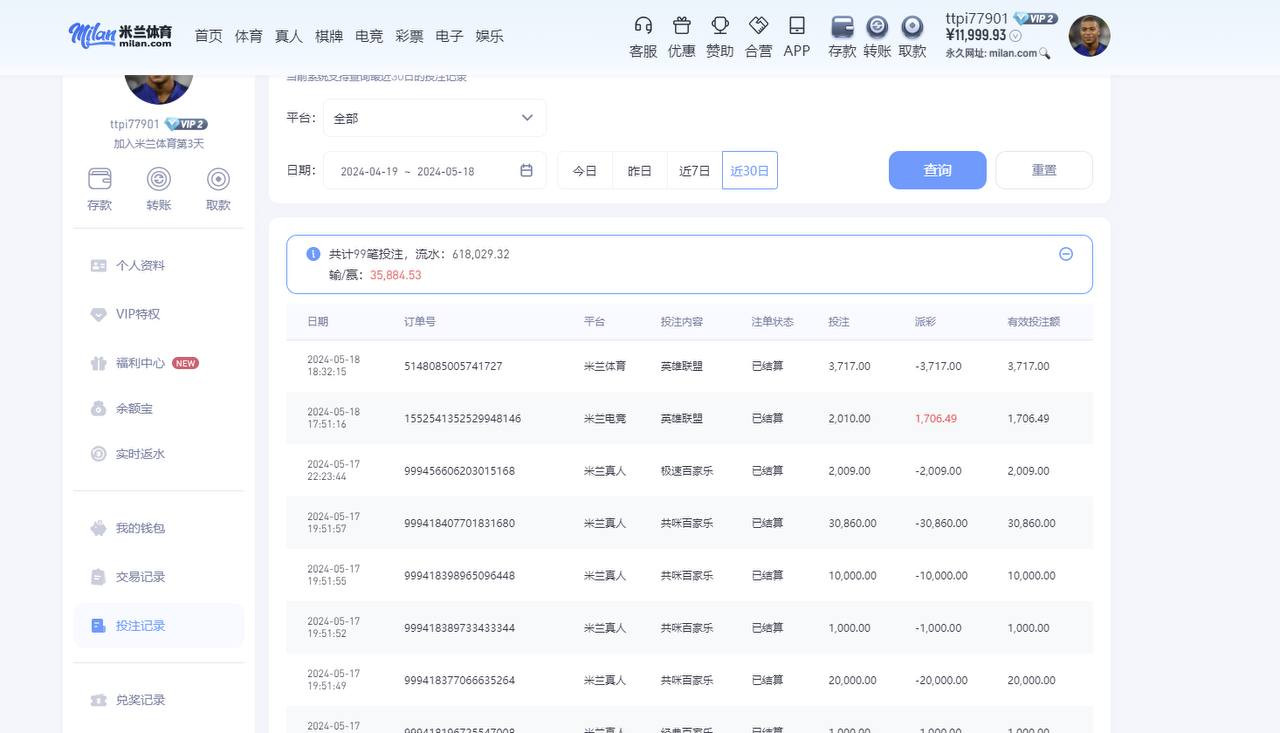Screen dimensions: 1280x733
Task: Collapse summary box with minus icon
Action: [x=1066, y=254]
